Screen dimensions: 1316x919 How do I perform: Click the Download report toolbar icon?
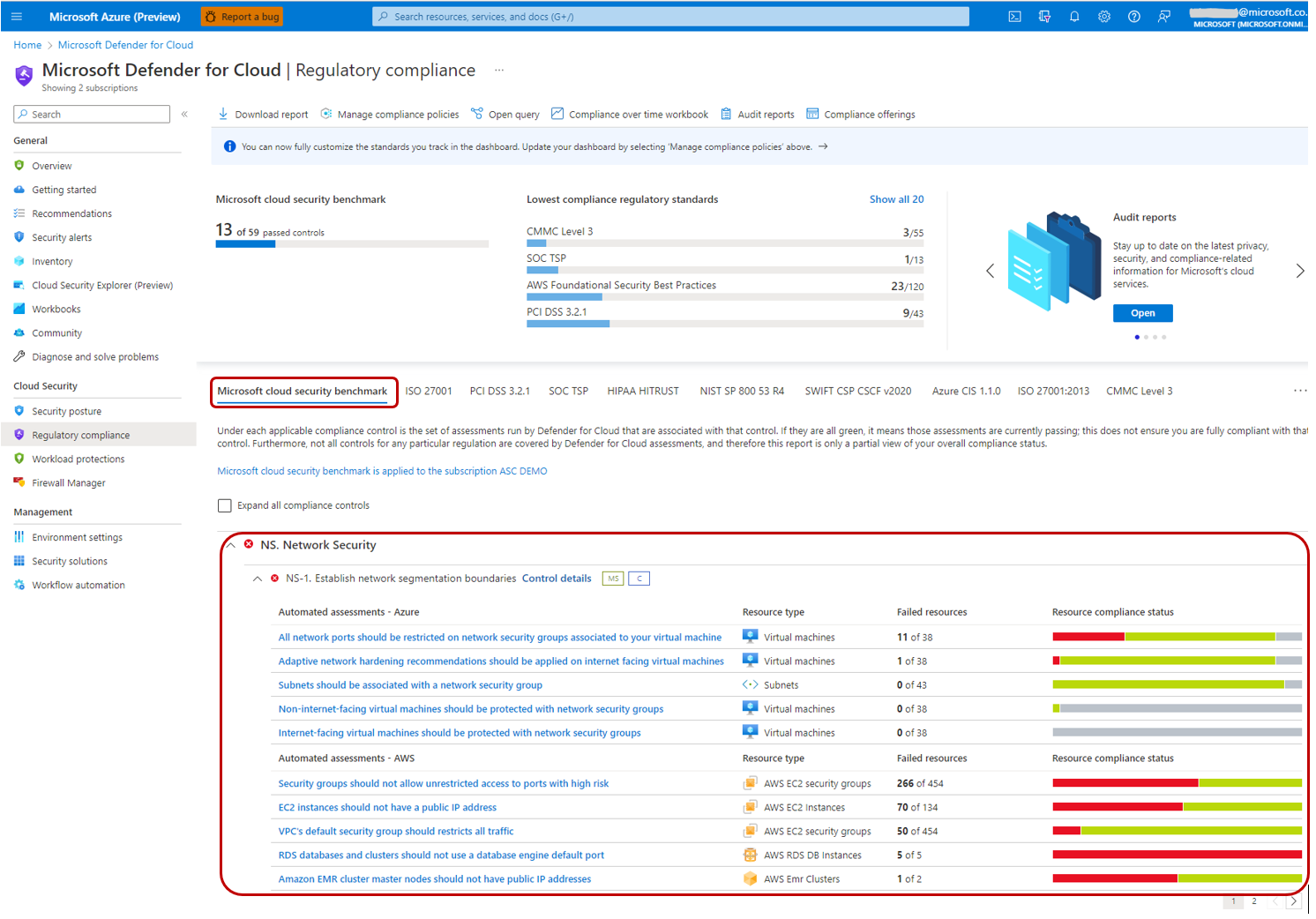click(222, 114)
